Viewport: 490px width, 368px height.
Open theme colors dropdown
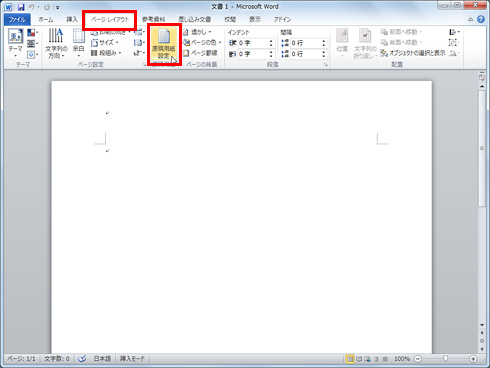point(32,33)
